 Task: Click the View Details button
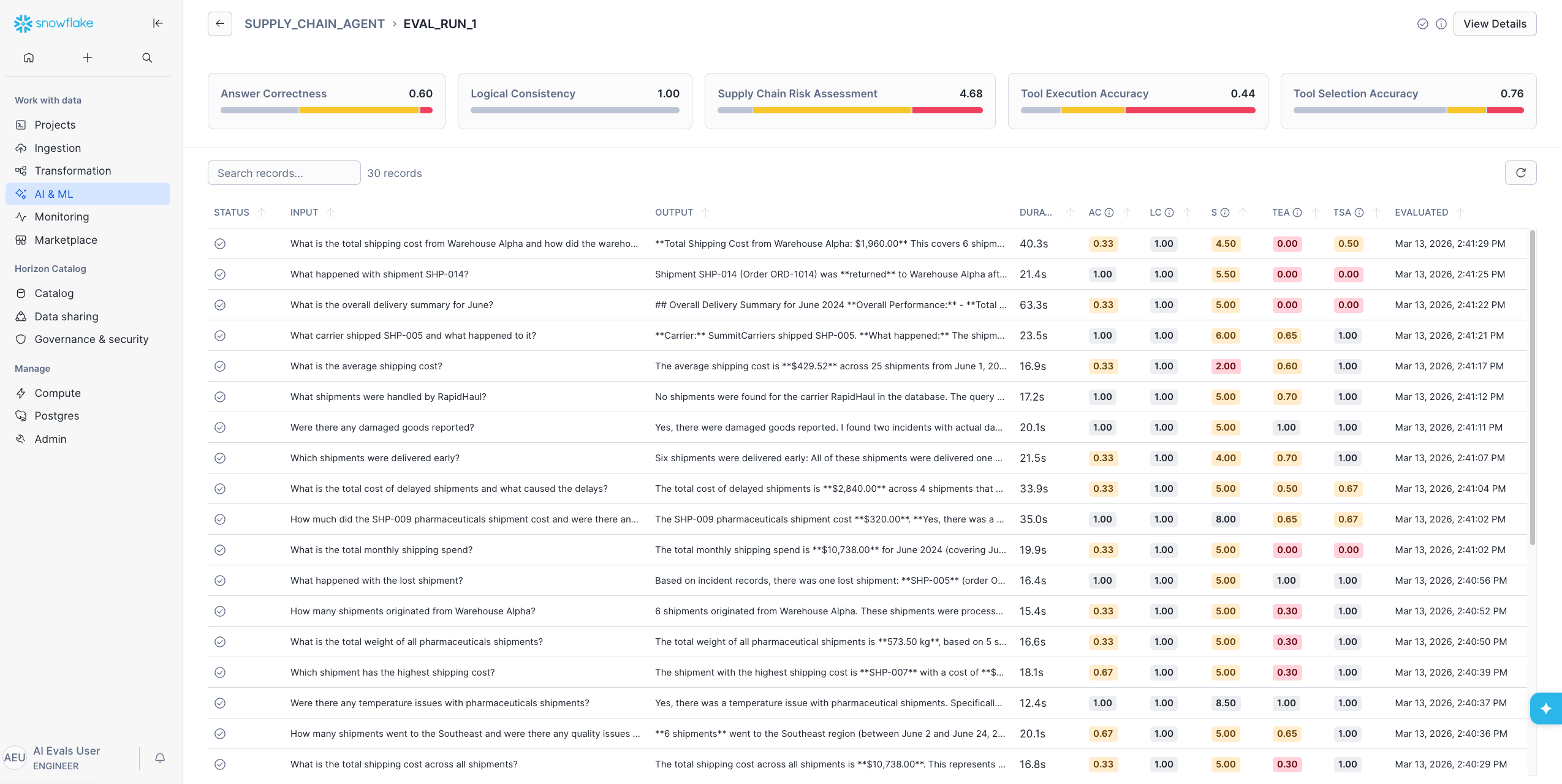coord(1494,23)
